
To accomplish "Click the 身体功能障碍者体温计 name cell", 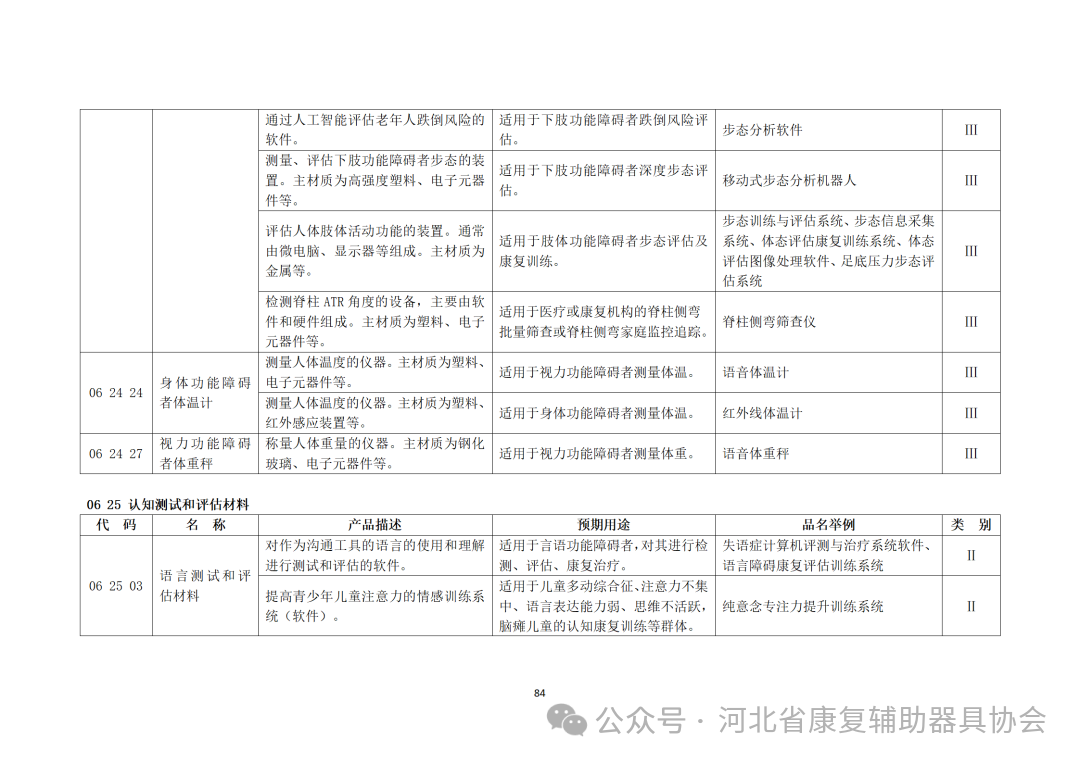I will (x=203, y=392).
